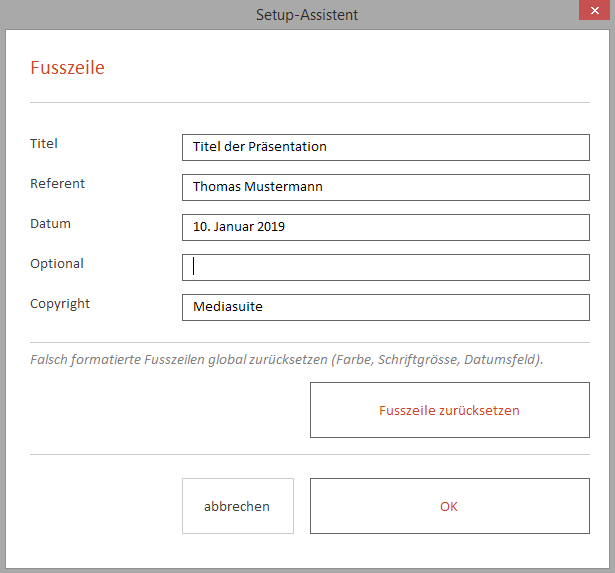Click the word Mustermann in the Referent field

click(283, 187)
